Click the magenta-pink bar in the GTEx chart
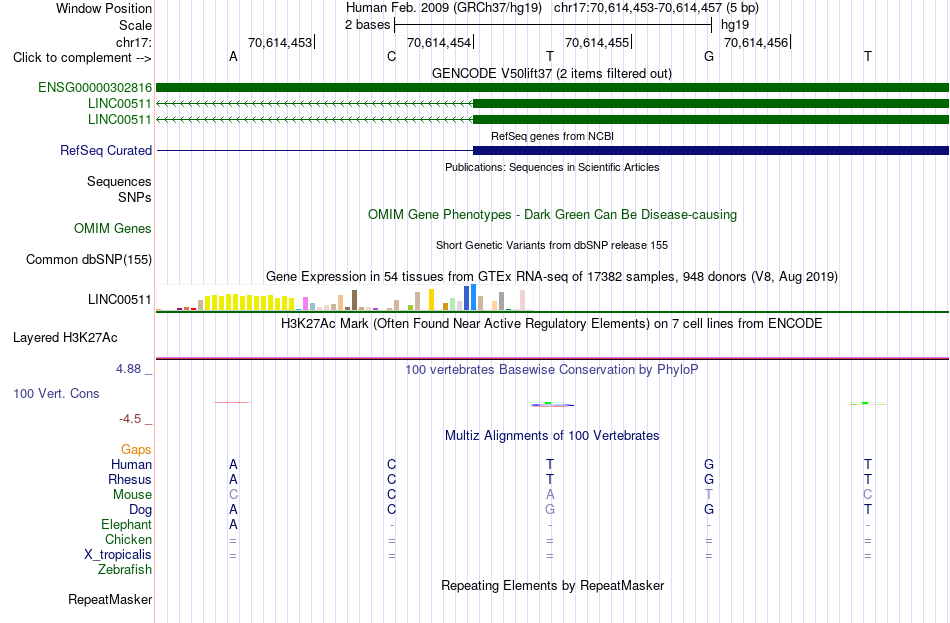950x623 pixels. coord(305,304)
